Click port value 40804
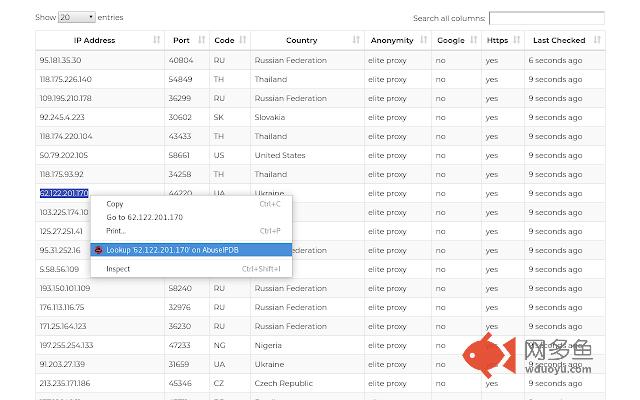This screenshot has height=400, width=640. coord(181,60)
